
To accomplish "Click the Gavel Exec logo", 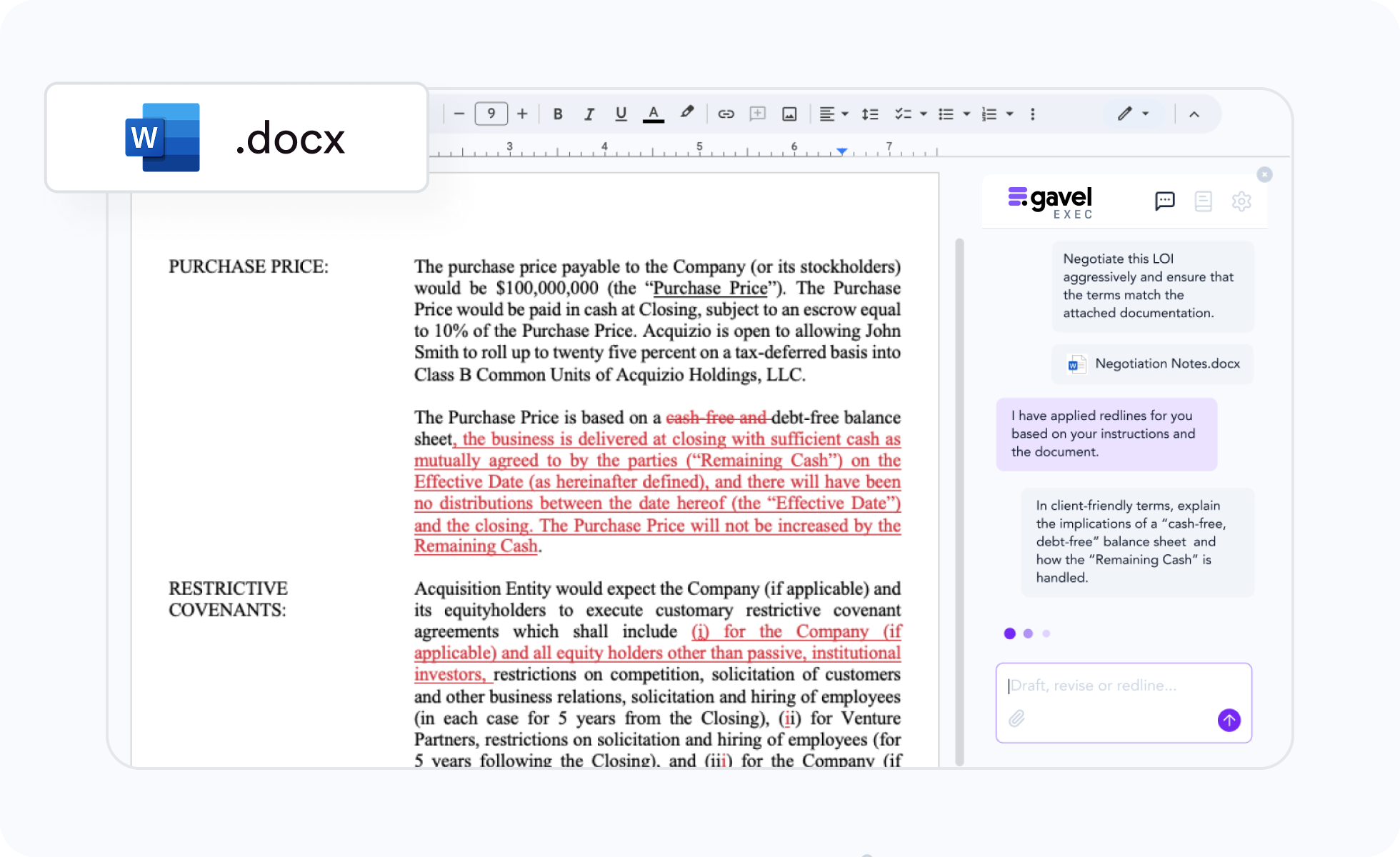I will pos(1050,202).
